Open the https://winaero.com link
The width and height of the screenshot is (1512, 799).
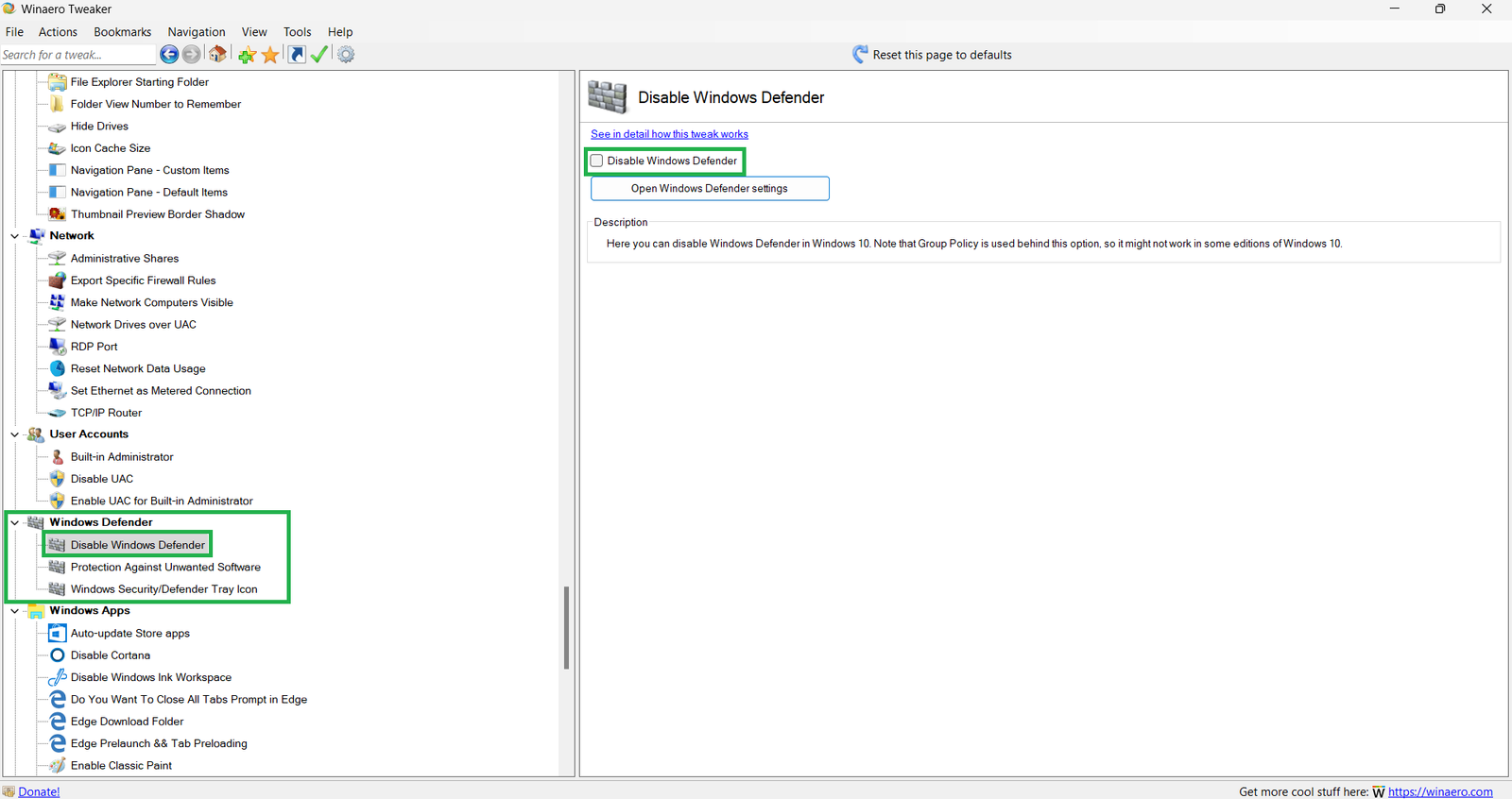coord(1440,791)
